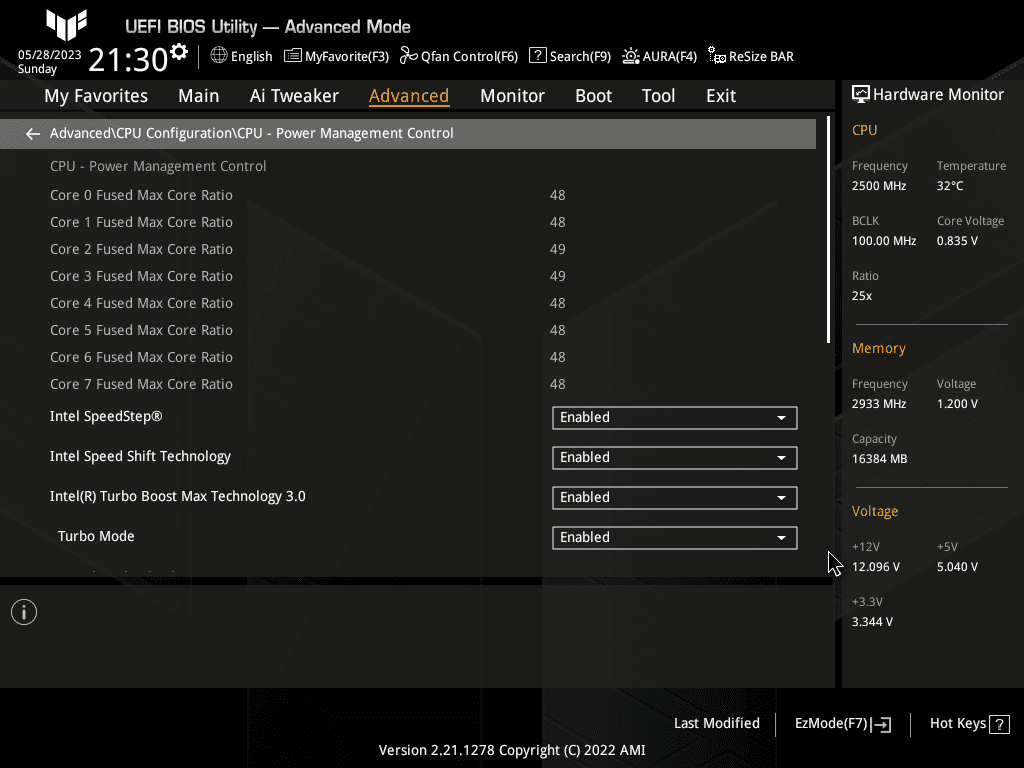Click the breadcrumb path text

pyautogui.click(x=251, y=133)
